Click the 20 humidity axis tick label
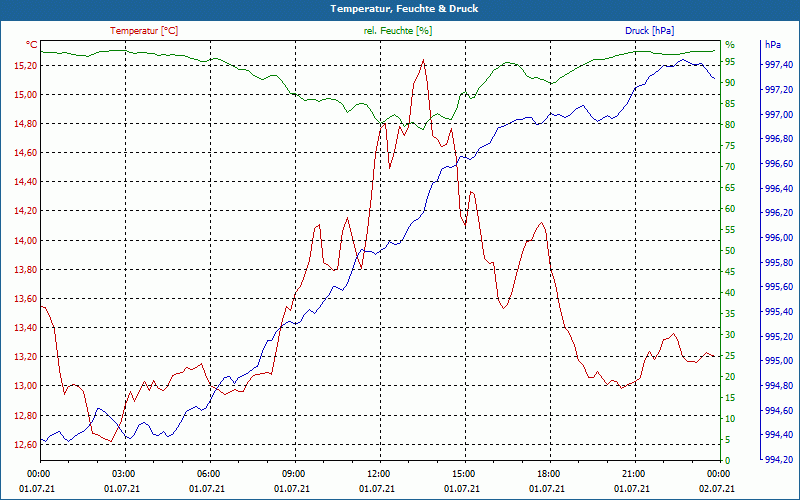The height and width of the screenshot is (500, 800). [730, 377]
